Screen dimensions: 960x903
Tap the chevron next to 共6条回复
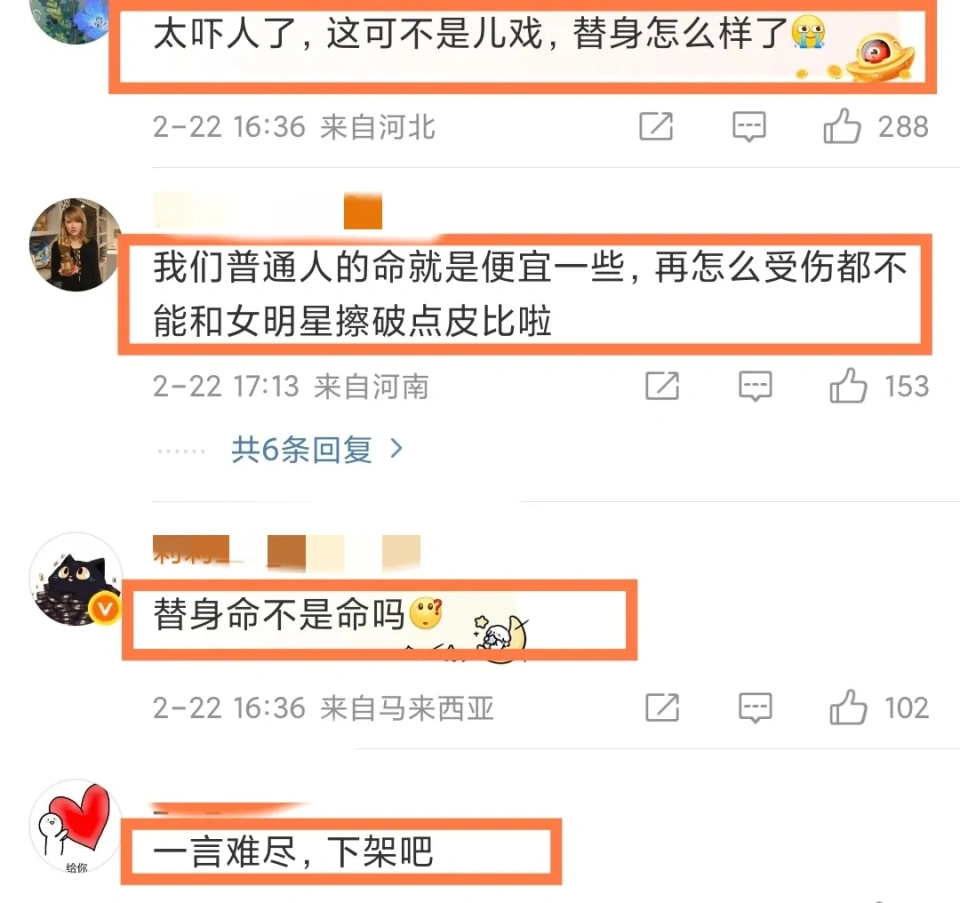coord(396,449)
